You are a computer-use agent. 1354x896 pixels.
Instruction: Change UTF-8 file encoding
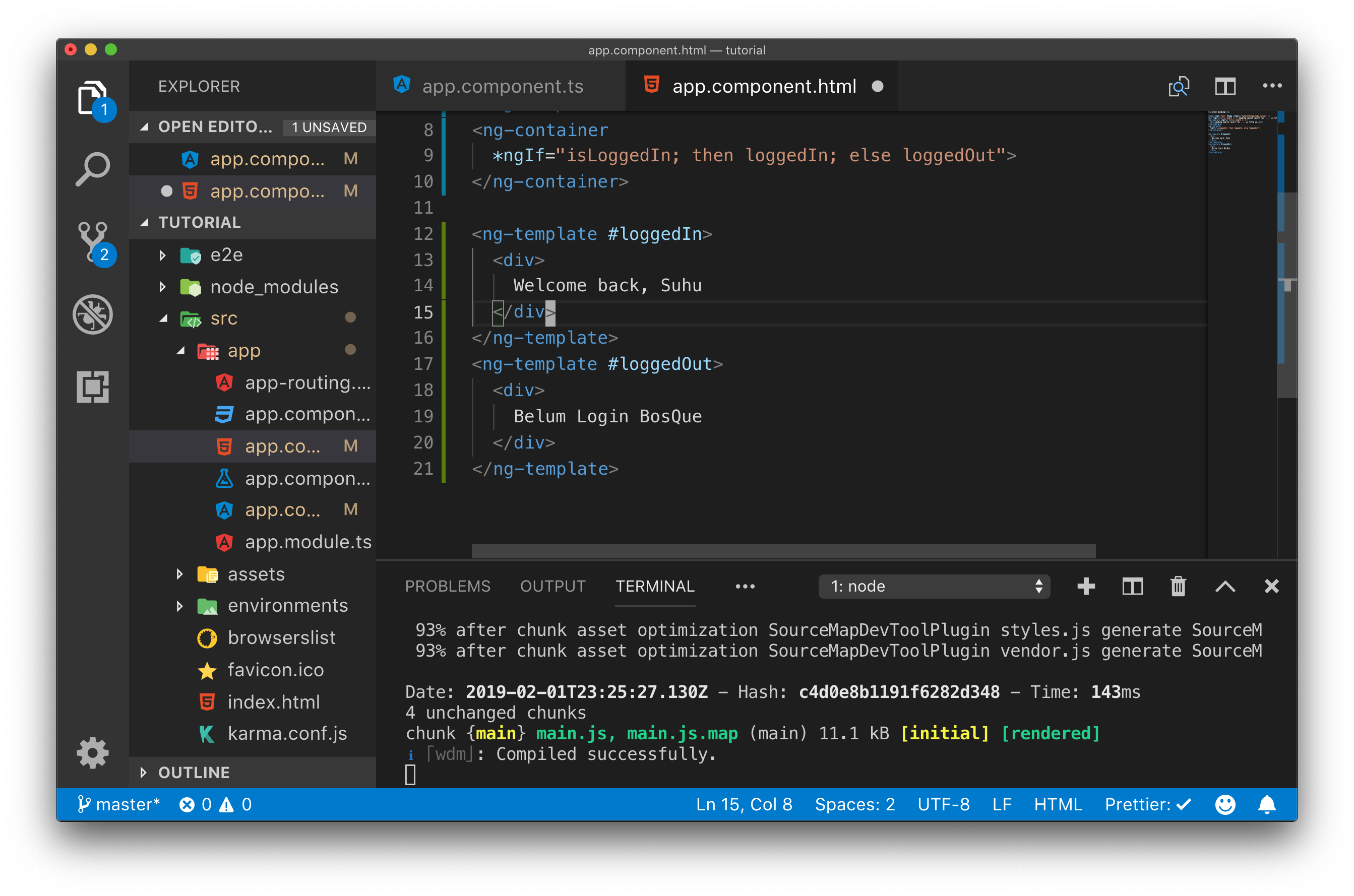[944, 805]
